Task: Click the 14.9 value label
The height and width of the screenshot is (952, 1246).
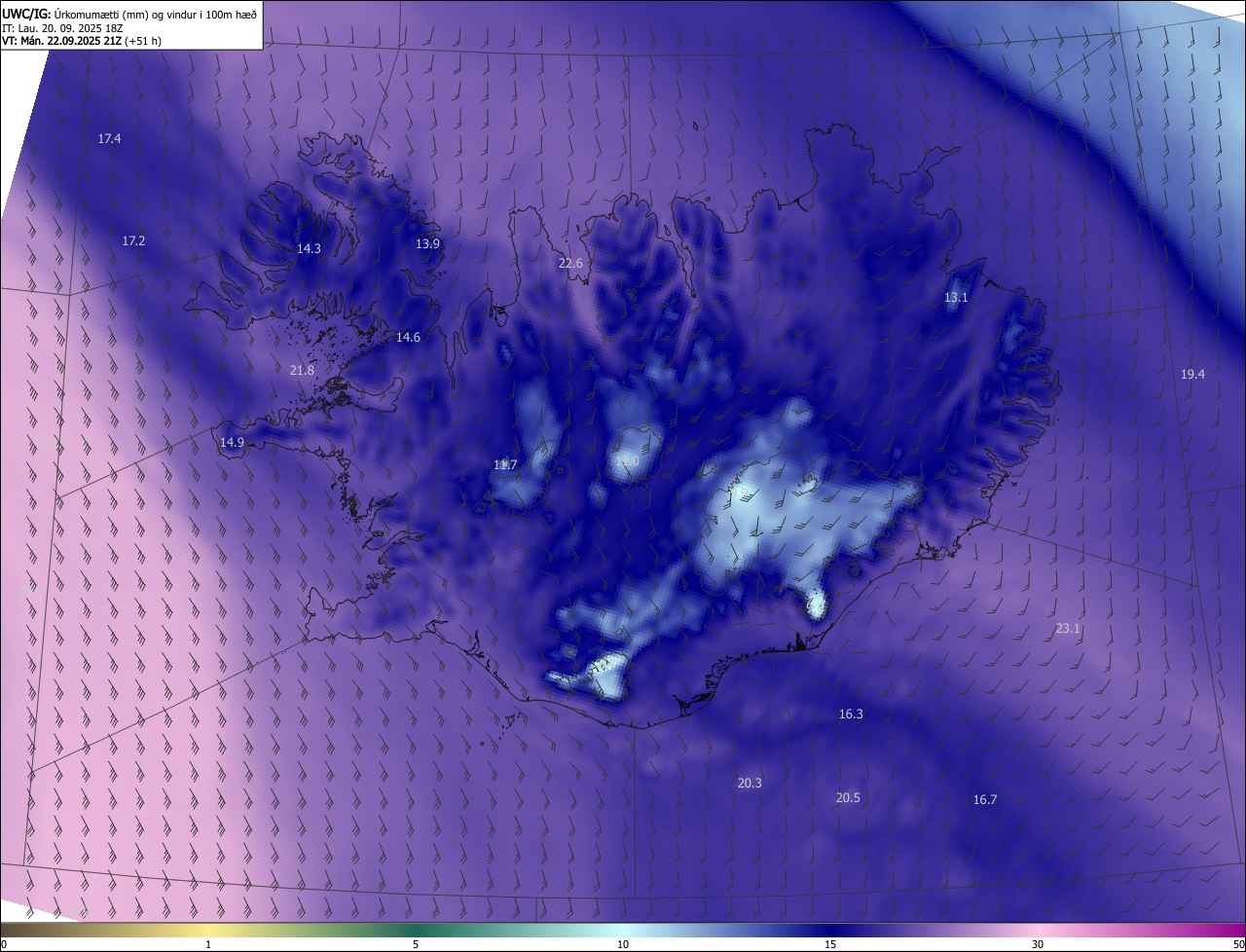Action: [x=232, y=443]
